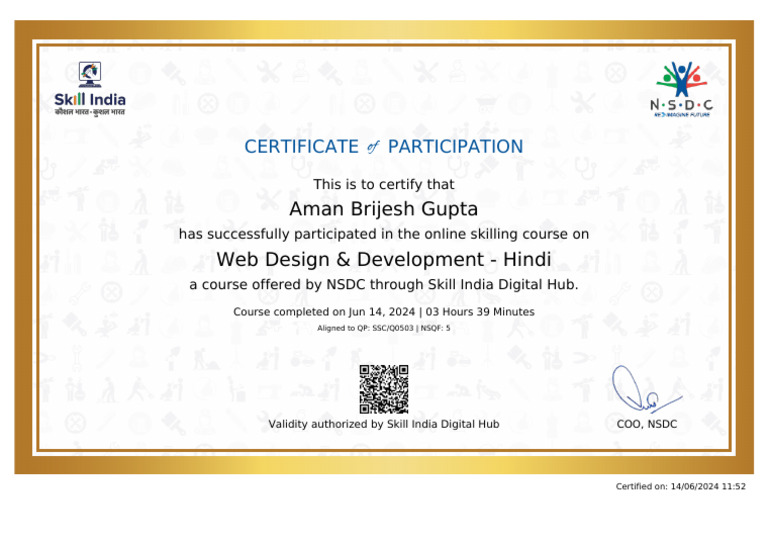Click the 'COO, NSDC' label
This screenshot has height=543, width=768.
pyautogui.click(x=647, y=424)
